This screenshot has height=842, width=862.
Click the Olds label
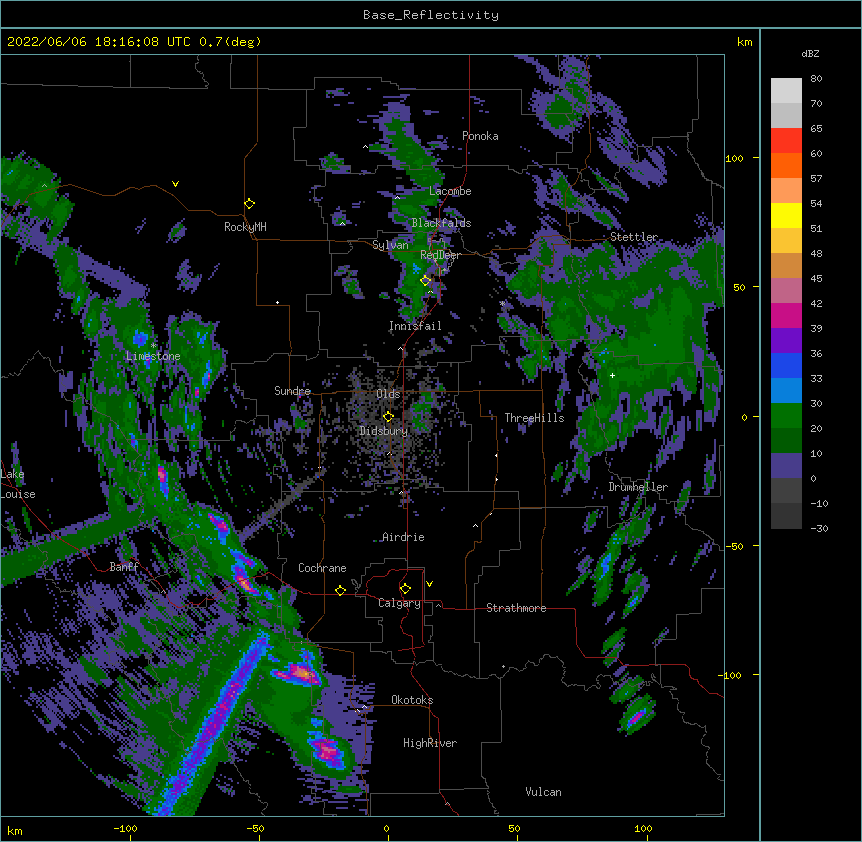tap(388, 394)
